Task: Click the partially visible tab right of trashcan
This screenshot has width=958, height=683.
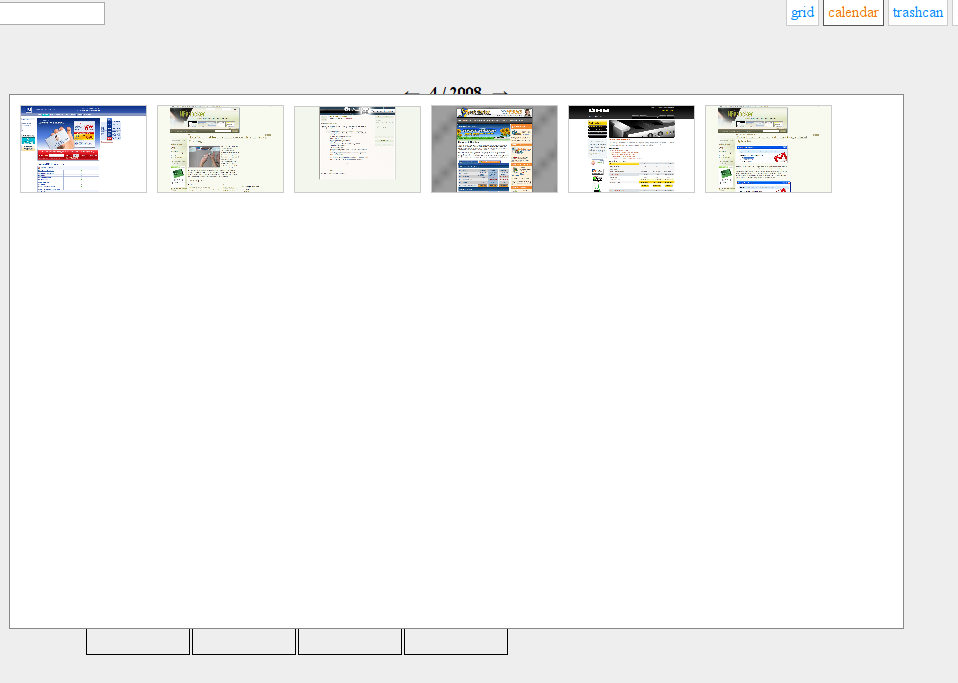Action: click(x=955, y=13)
